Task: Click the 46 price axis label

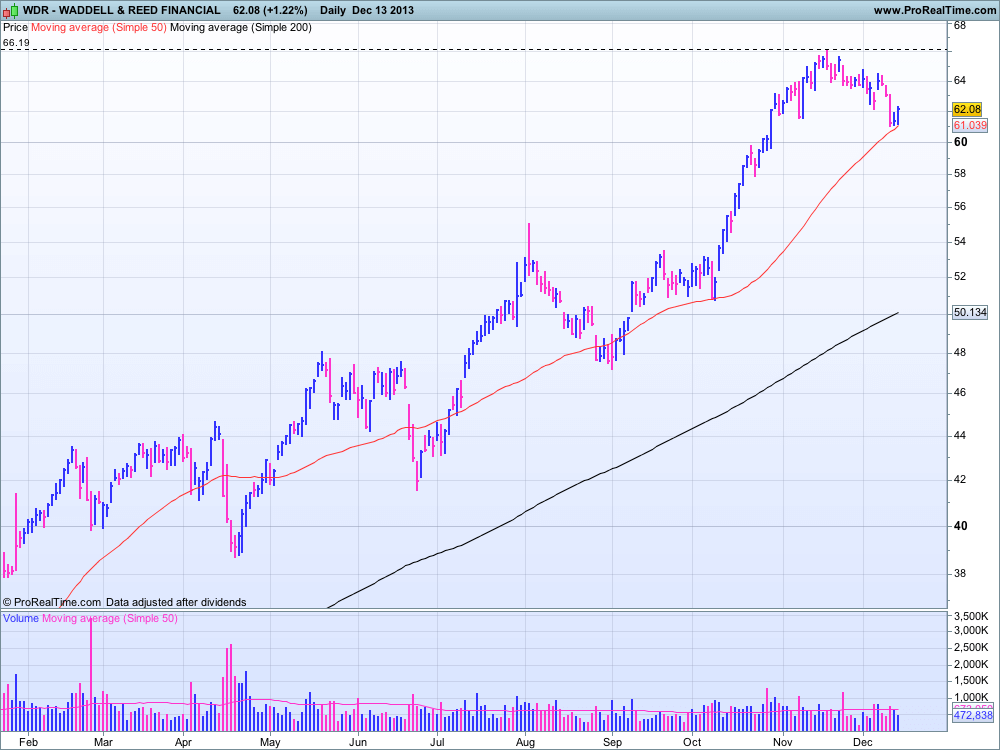Action: point(960,393)
